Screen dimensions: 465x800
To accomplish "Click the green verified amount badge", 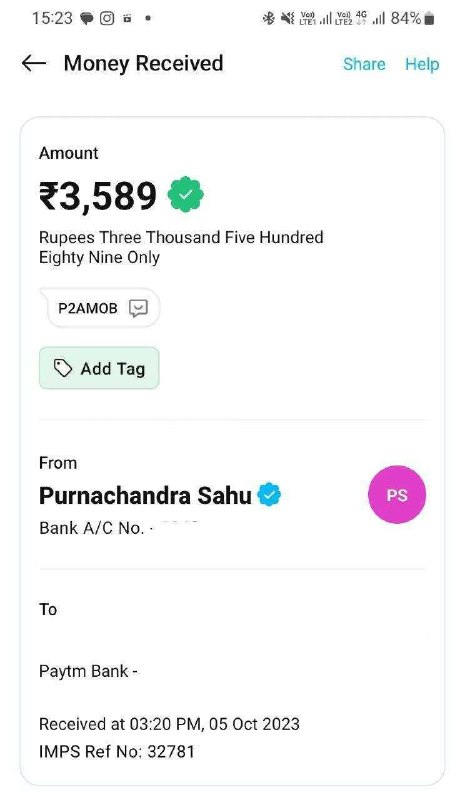I will pos(186,194).
